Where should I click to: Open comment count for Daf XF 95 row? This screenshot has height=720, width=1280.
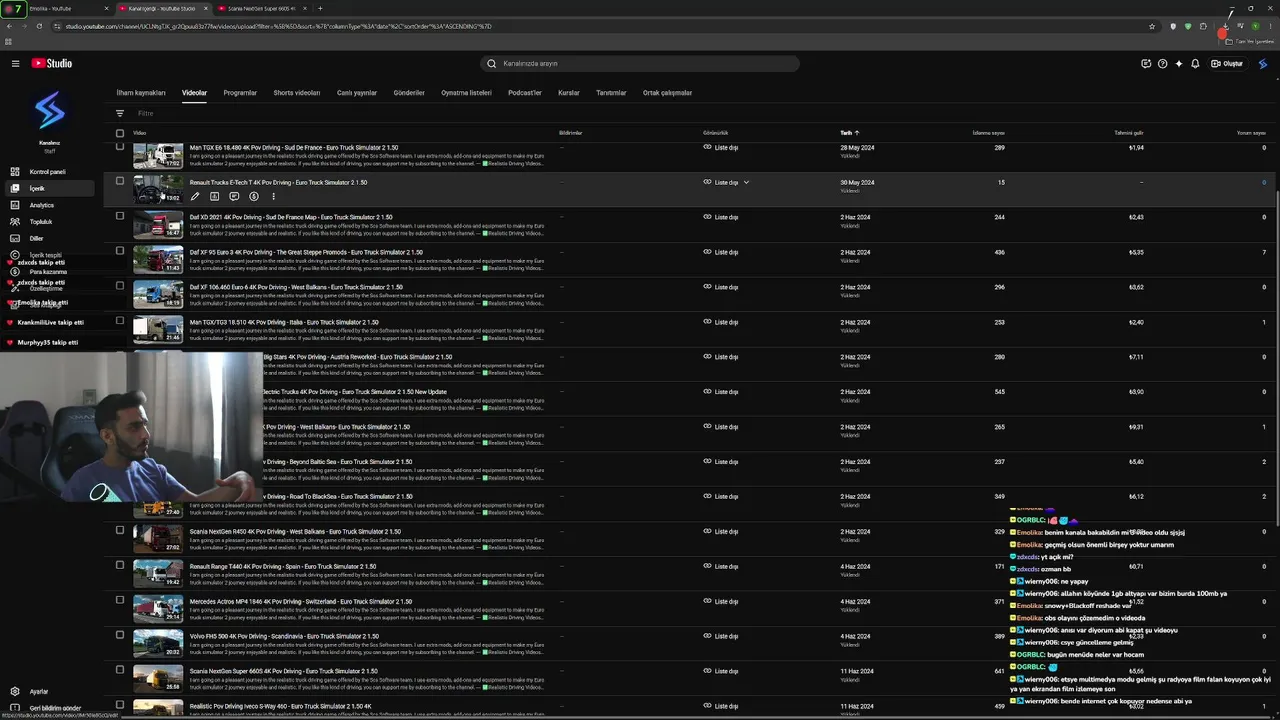click(1264, 252)
